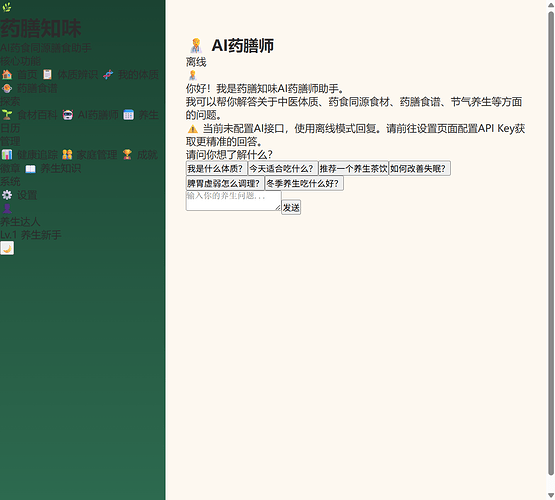Image resolution: width=555 pixels, height=500 pixels.
Task: Click the robot icon for AI药膳师
Action: tap(68, 115)
